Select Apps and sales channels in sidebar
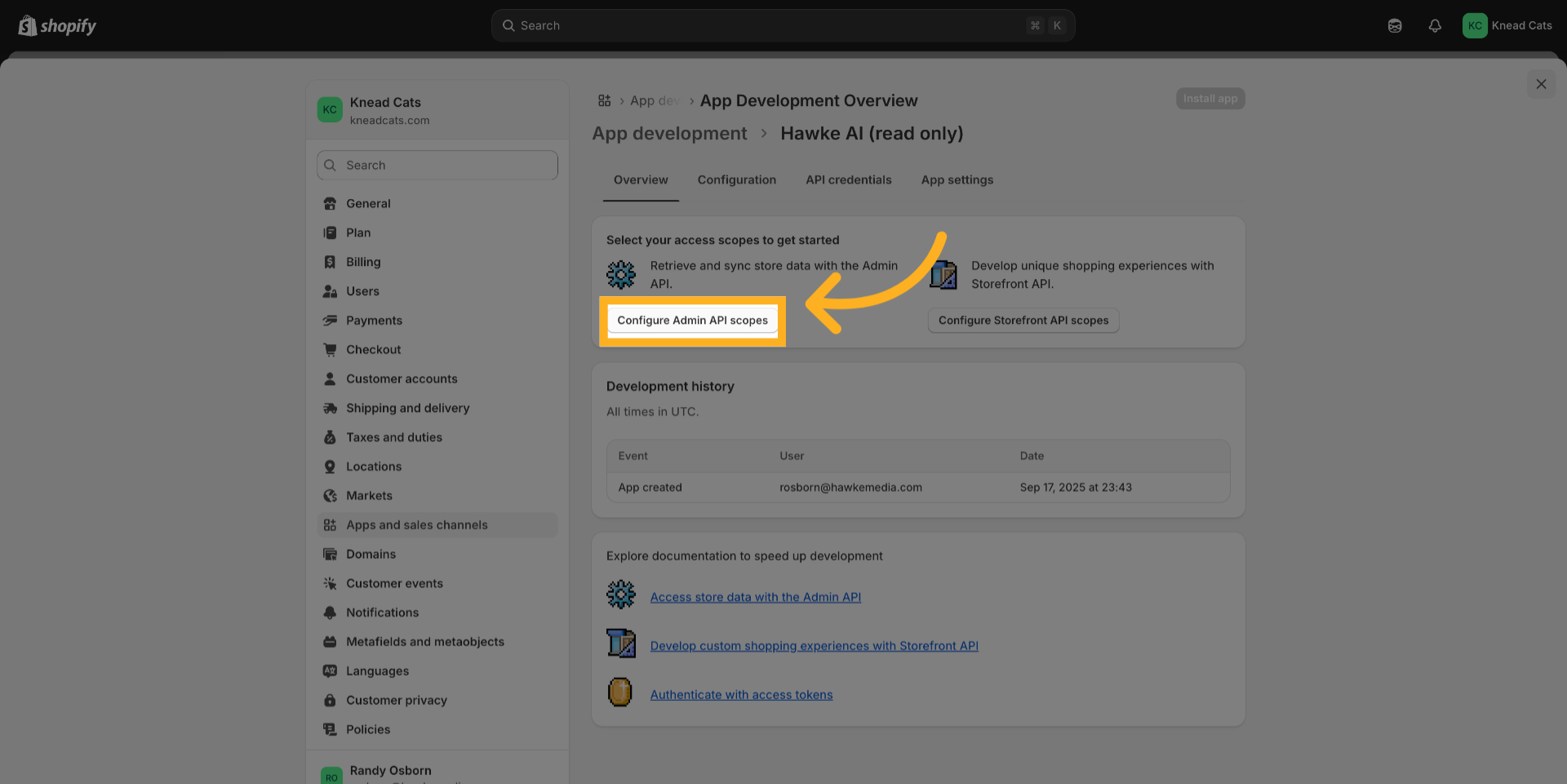Image resolution: width=1567 pixels, height=784 pixels. coord(416,525)
